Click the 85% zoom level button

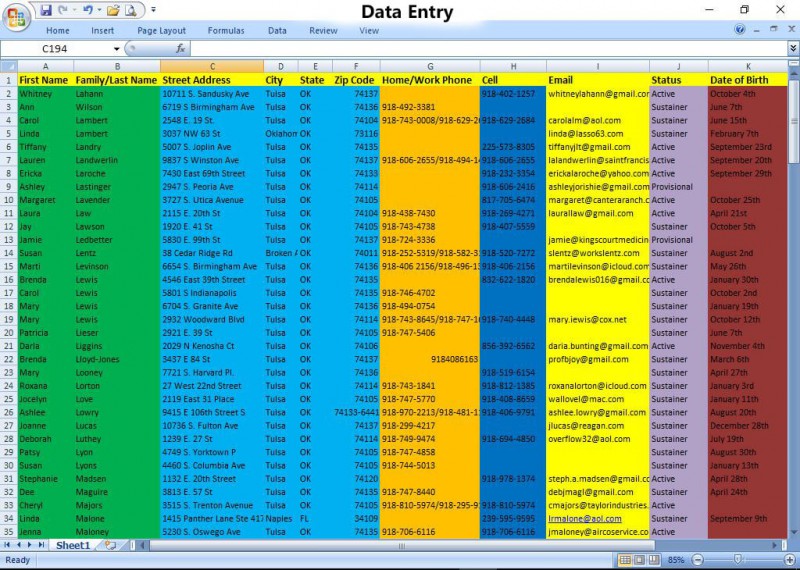point(675,560)
